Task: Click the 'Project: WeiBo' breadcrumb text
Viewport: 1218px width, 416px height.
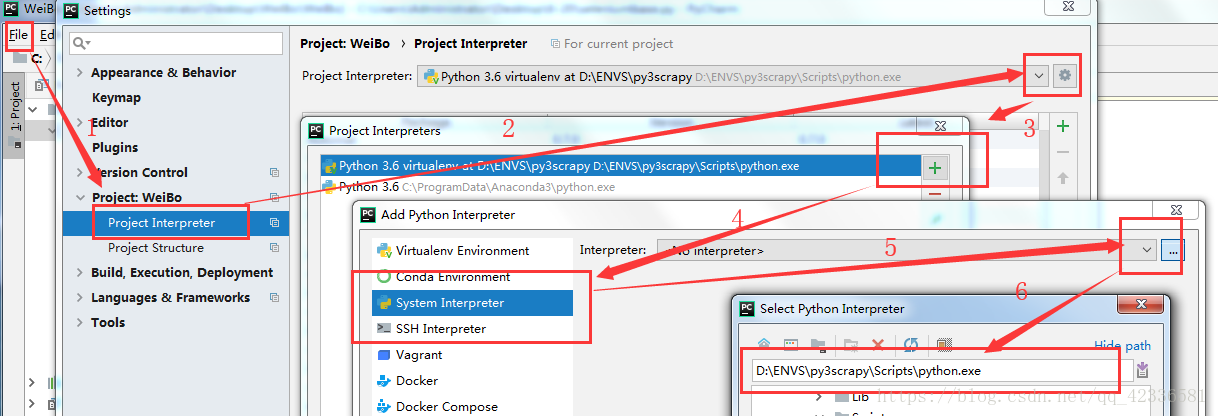Action: pos(345,44)
